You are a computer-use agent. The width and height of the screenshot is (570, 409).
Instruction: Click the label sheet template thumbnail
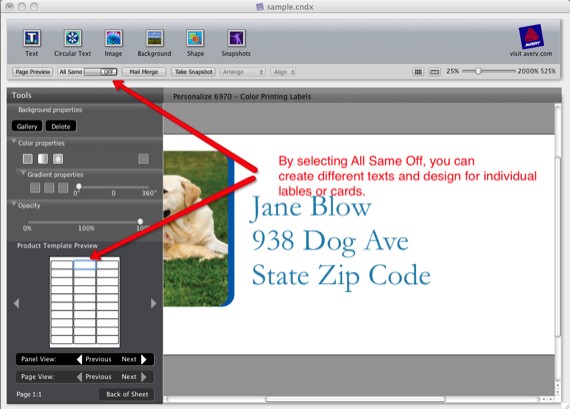click(x=85, y=302)
